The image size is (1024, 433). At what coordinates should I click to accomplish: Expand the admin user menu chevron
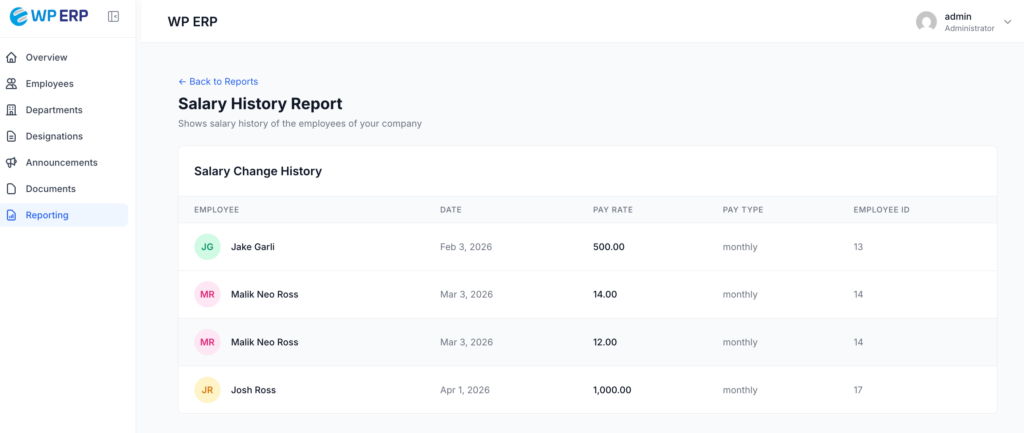[x=1007, y=22]
